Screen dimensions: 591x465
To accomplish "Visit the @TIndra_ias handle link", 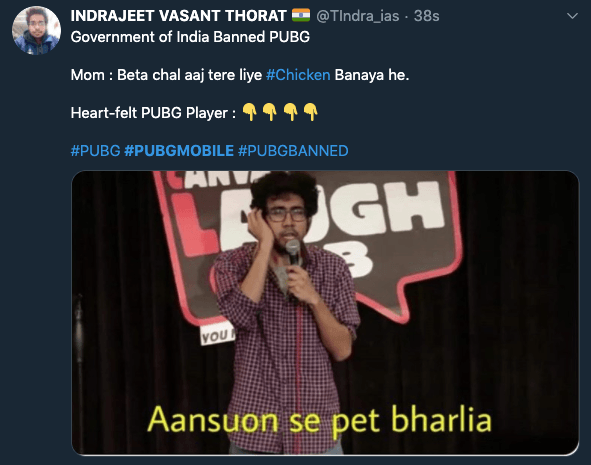I will click(357, 16).
